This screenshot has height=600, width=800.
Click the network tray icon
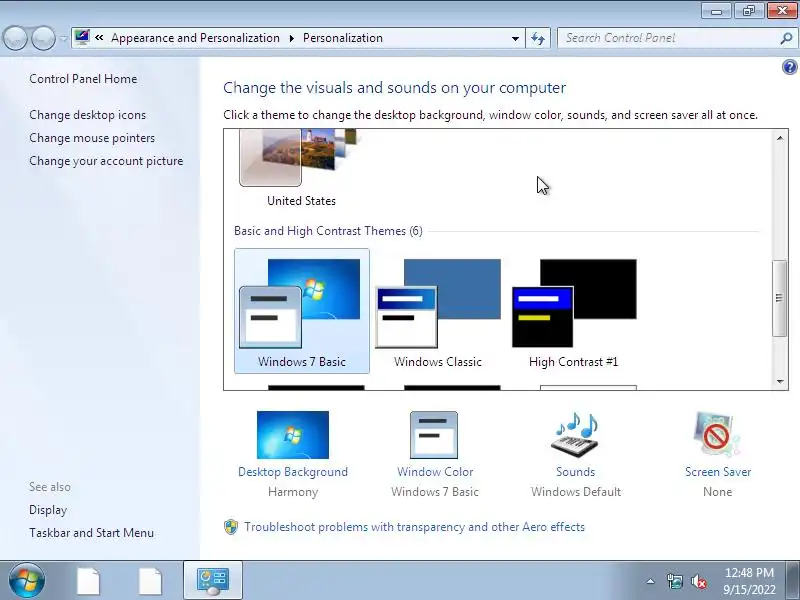pyautogui.click(x=674, y=581)
